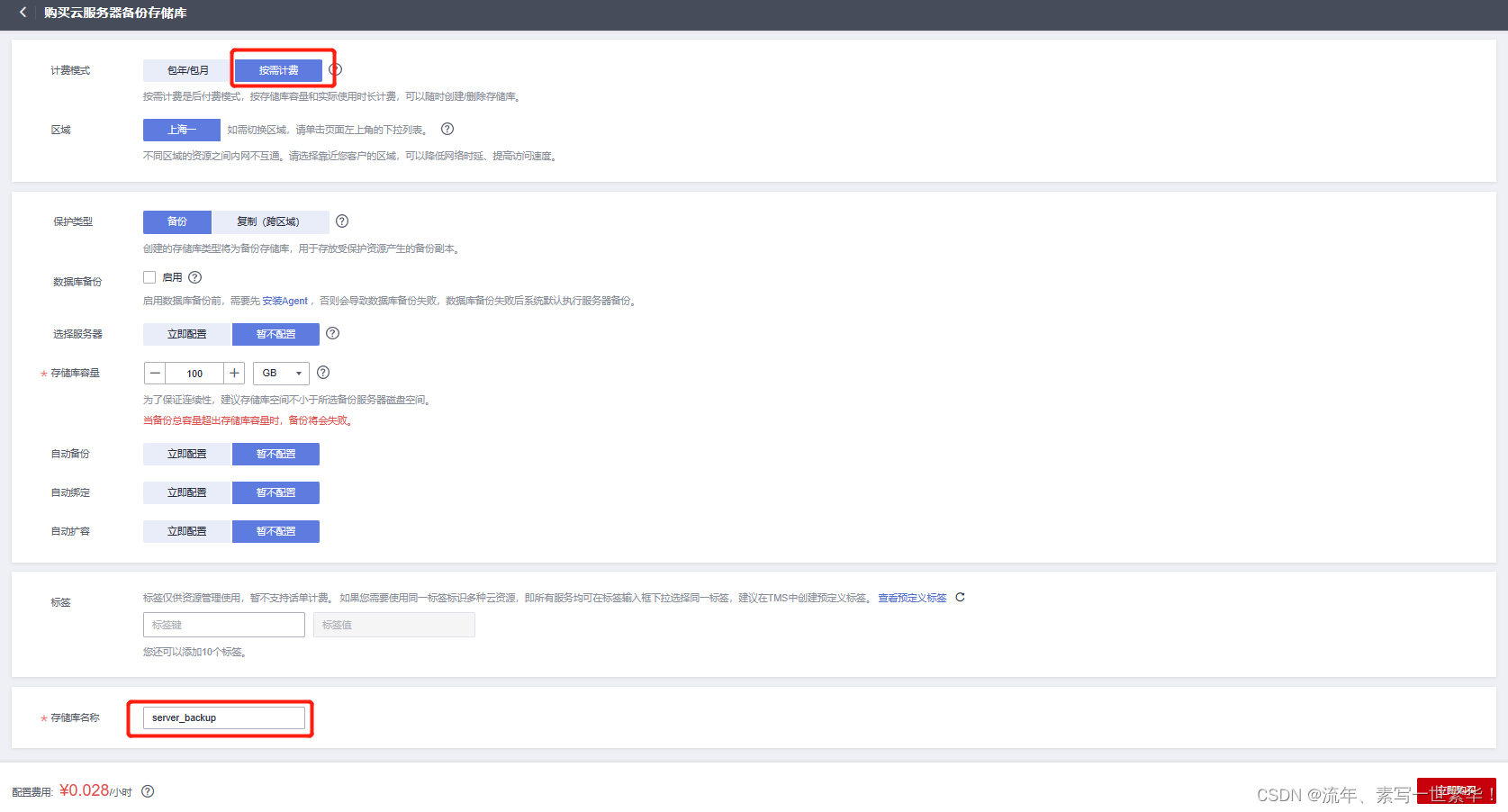Open help icon beside configuration fee
The image size is (1508, 812).
(x=148, y=791)
